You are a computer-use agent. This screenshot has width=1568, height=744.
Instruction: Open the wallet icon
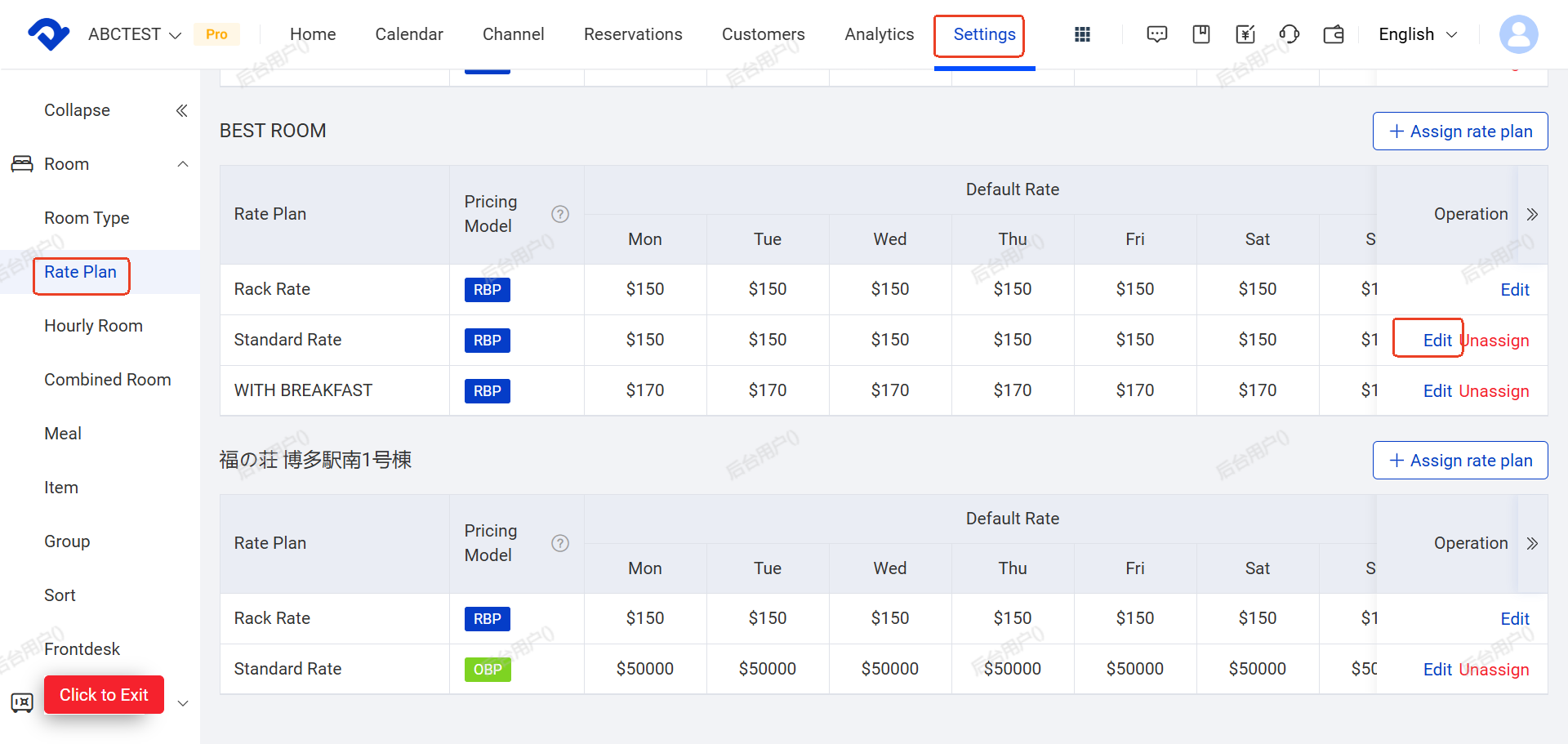[1334, 34]
